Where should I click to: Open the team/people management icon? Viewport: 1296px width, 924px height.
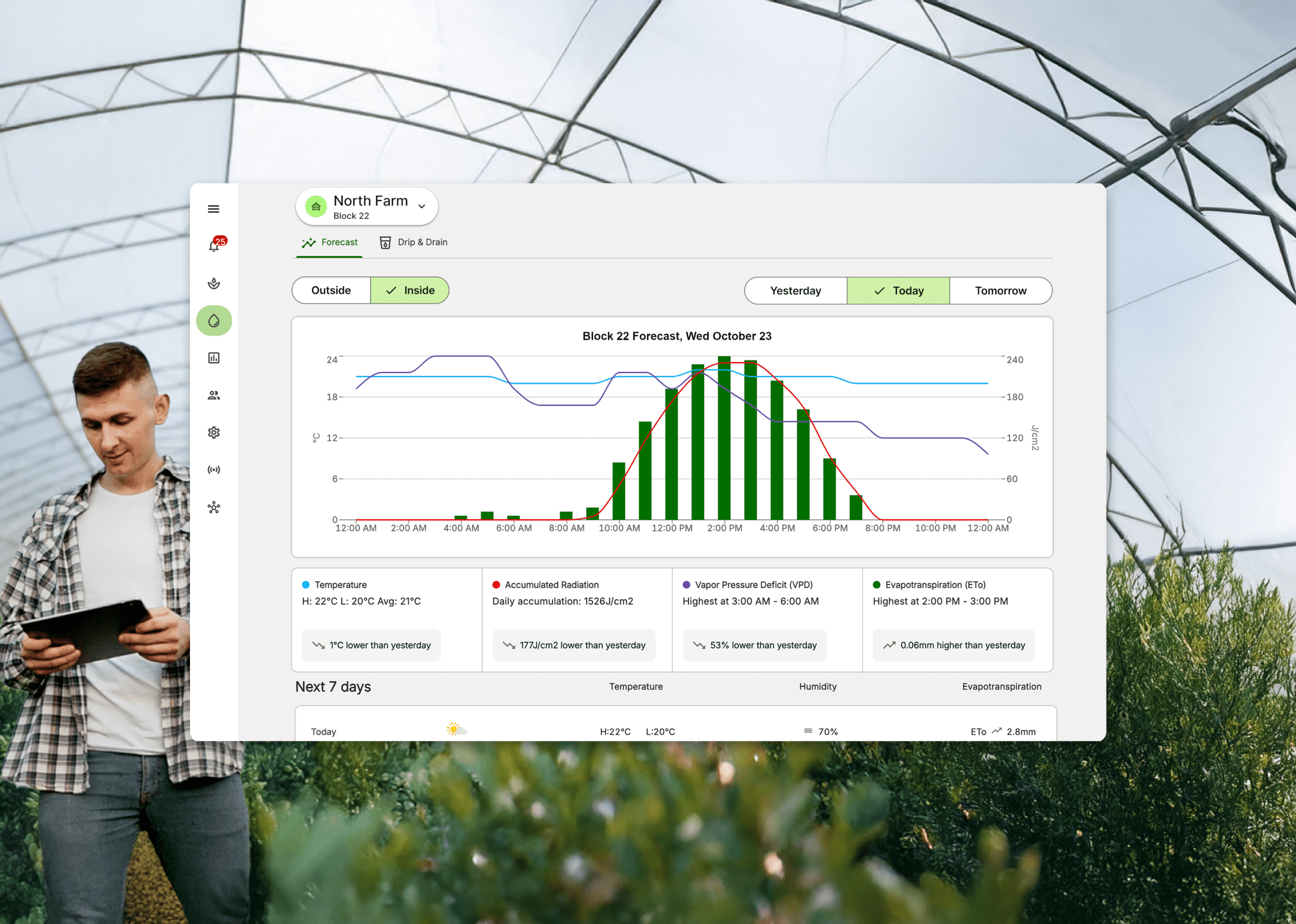click(x=215, y=393)
